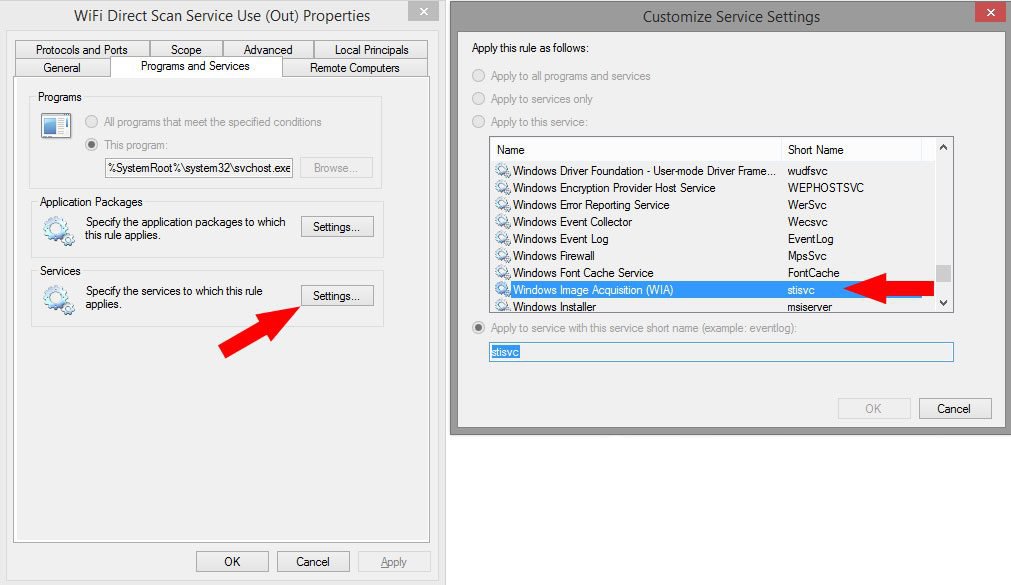Click the 'FontCache' short name cell
The width and height of the screenshot is (1011, 585).
pos(813,273)
